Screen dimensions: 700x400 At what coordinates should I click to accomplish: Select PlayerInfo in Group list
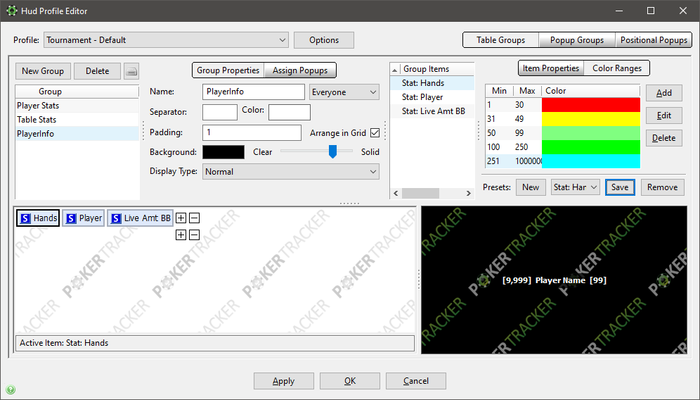pyautogui.click(x=77, y=133)
